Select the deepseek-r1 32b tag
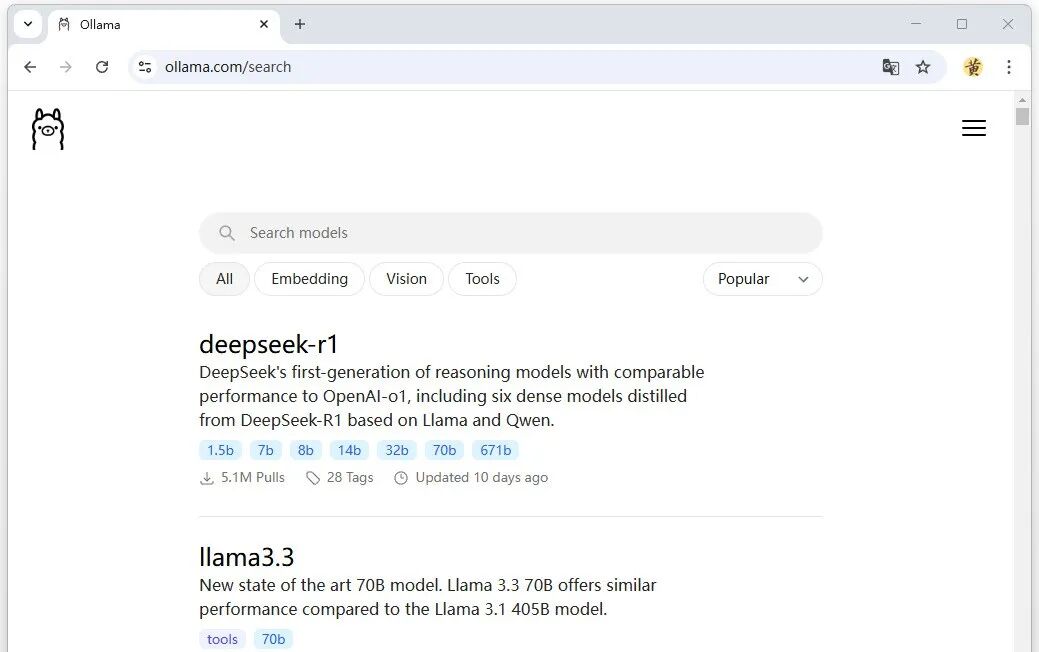Image resolution: width=1039 pixels, height=652 pixels. 397,451
